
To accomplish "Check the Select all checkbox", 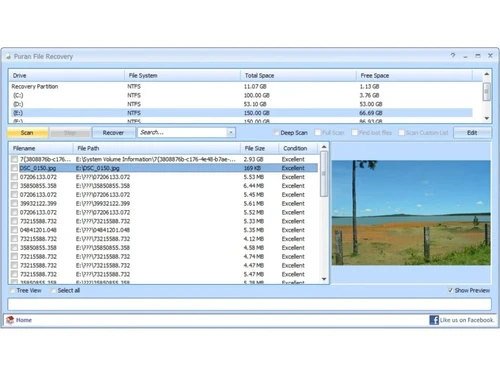I will [x=53, y=291].
